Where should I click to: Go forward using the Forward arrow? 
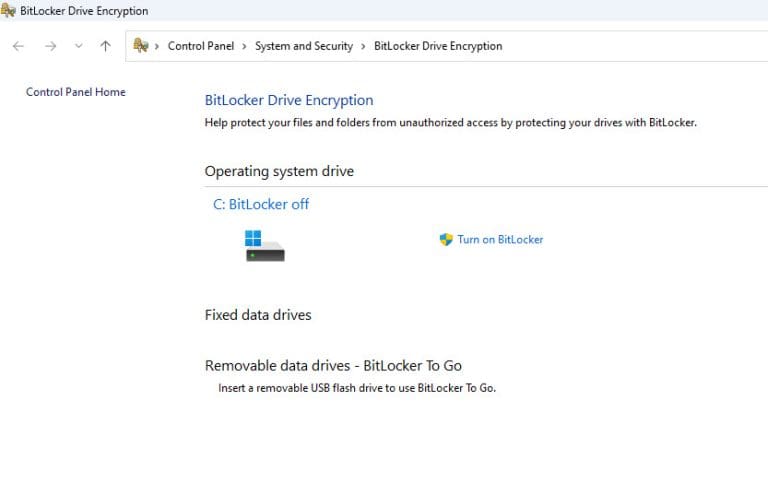point(50,46)
